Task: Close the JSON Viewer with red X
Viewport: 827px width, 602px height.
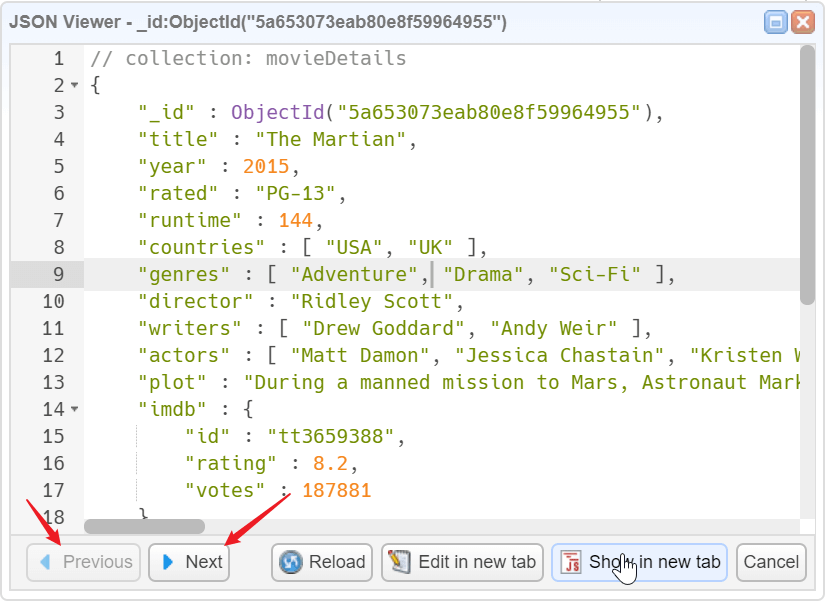Action: coord(803,23)
